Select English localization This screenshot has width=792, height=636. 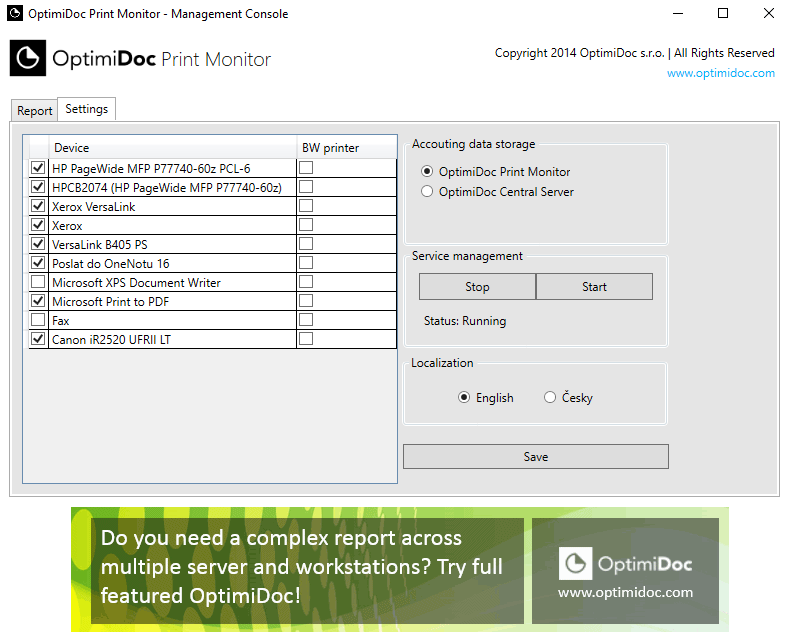[464, 398]
